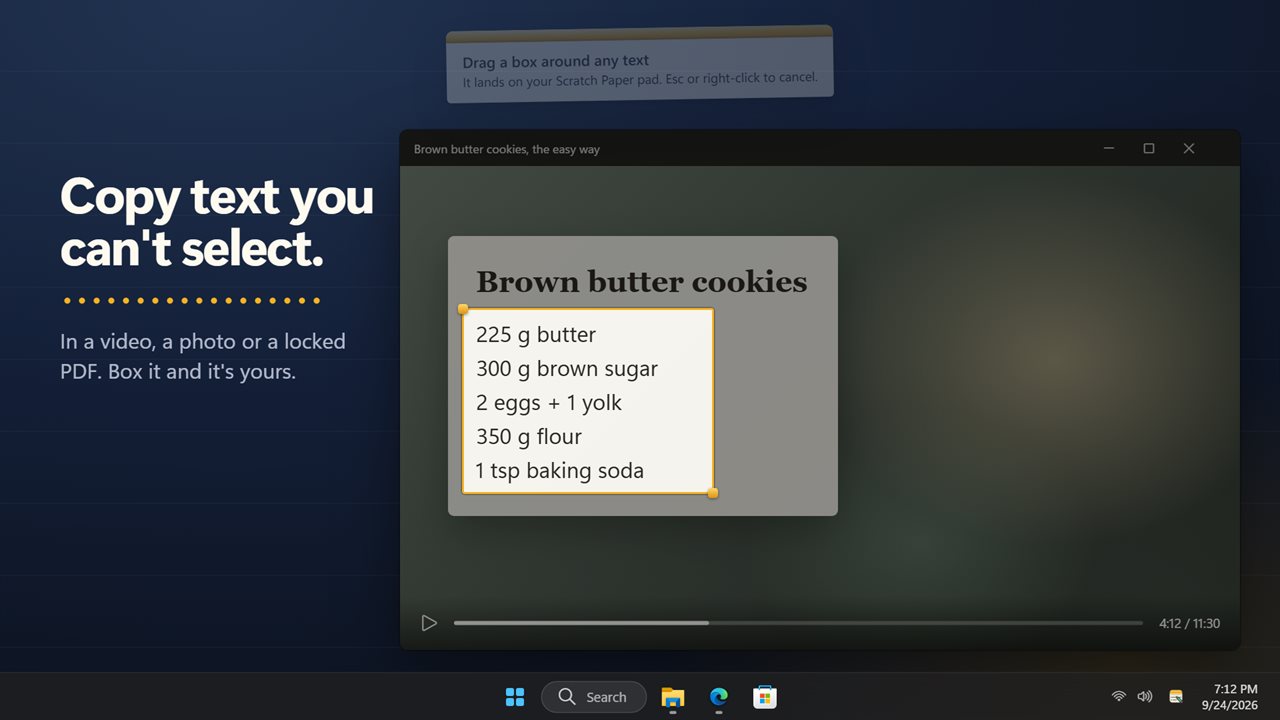Click the '225 g butter' line
1280x720 pixels.
click(536, 335)
